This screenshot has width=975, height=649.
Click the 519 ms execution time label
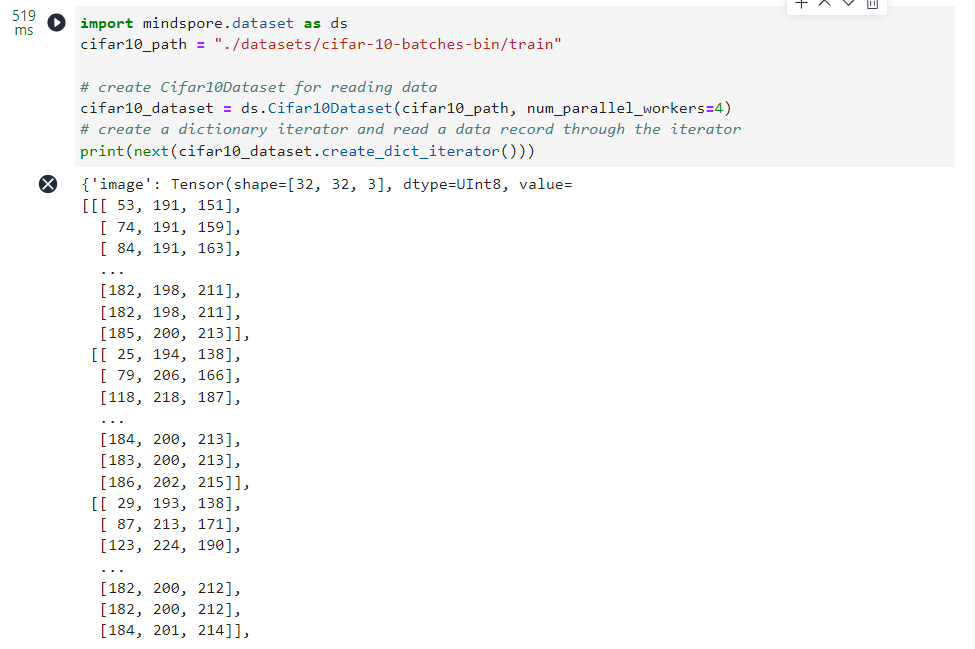[x=23, y=23]
